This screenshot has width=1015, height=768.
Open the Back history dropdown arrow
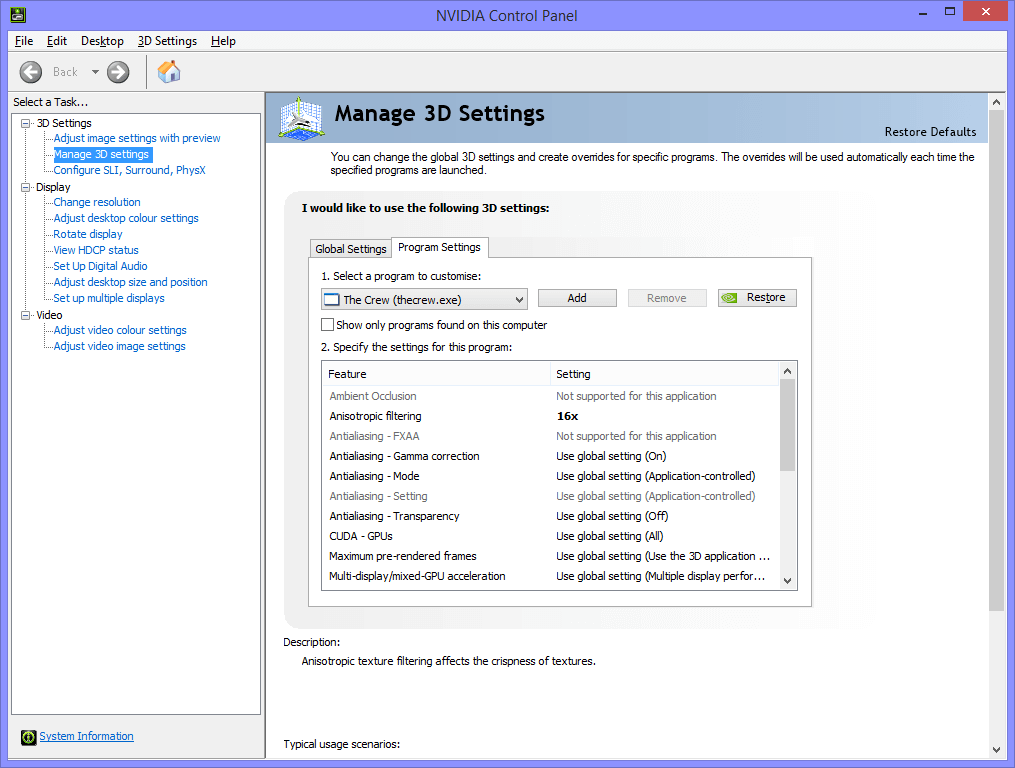point(95,72)
